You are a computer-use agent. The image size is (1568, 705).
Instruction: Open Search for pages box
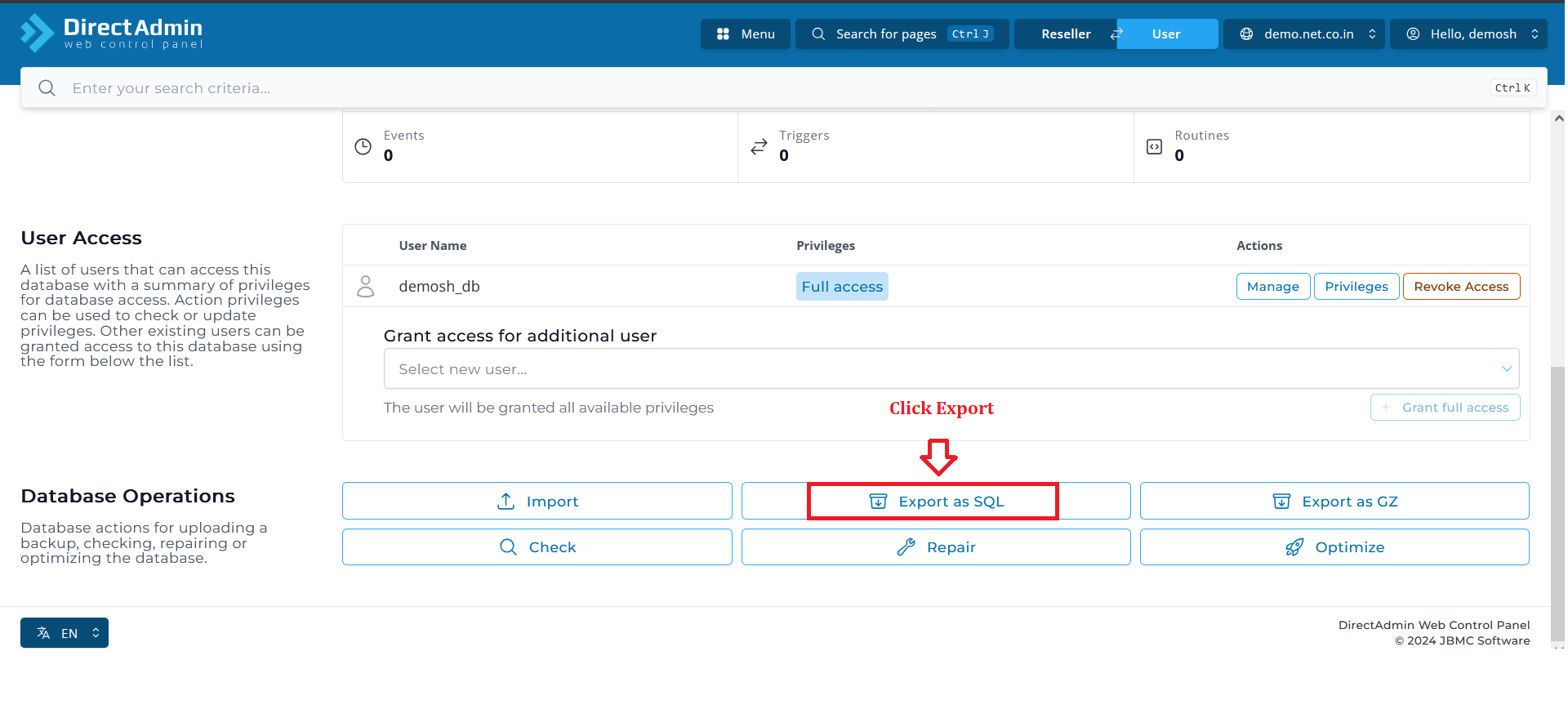[902, 33]
